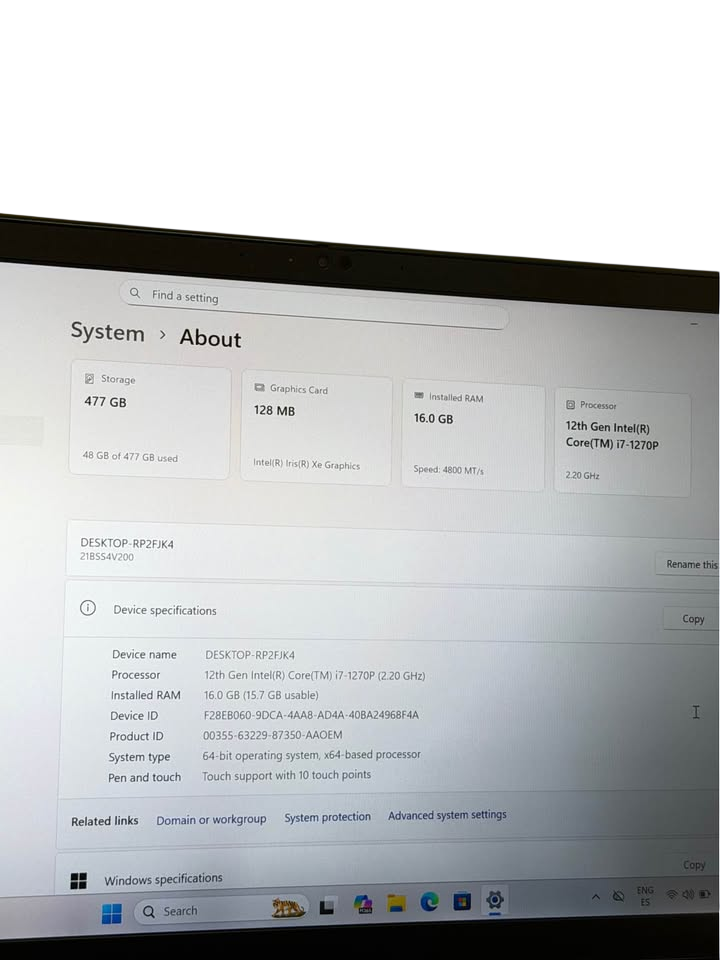Select Device ID value F28EB060-9DCA-4AA8-AD4A-40BA24968F4A

pos(311,714)
